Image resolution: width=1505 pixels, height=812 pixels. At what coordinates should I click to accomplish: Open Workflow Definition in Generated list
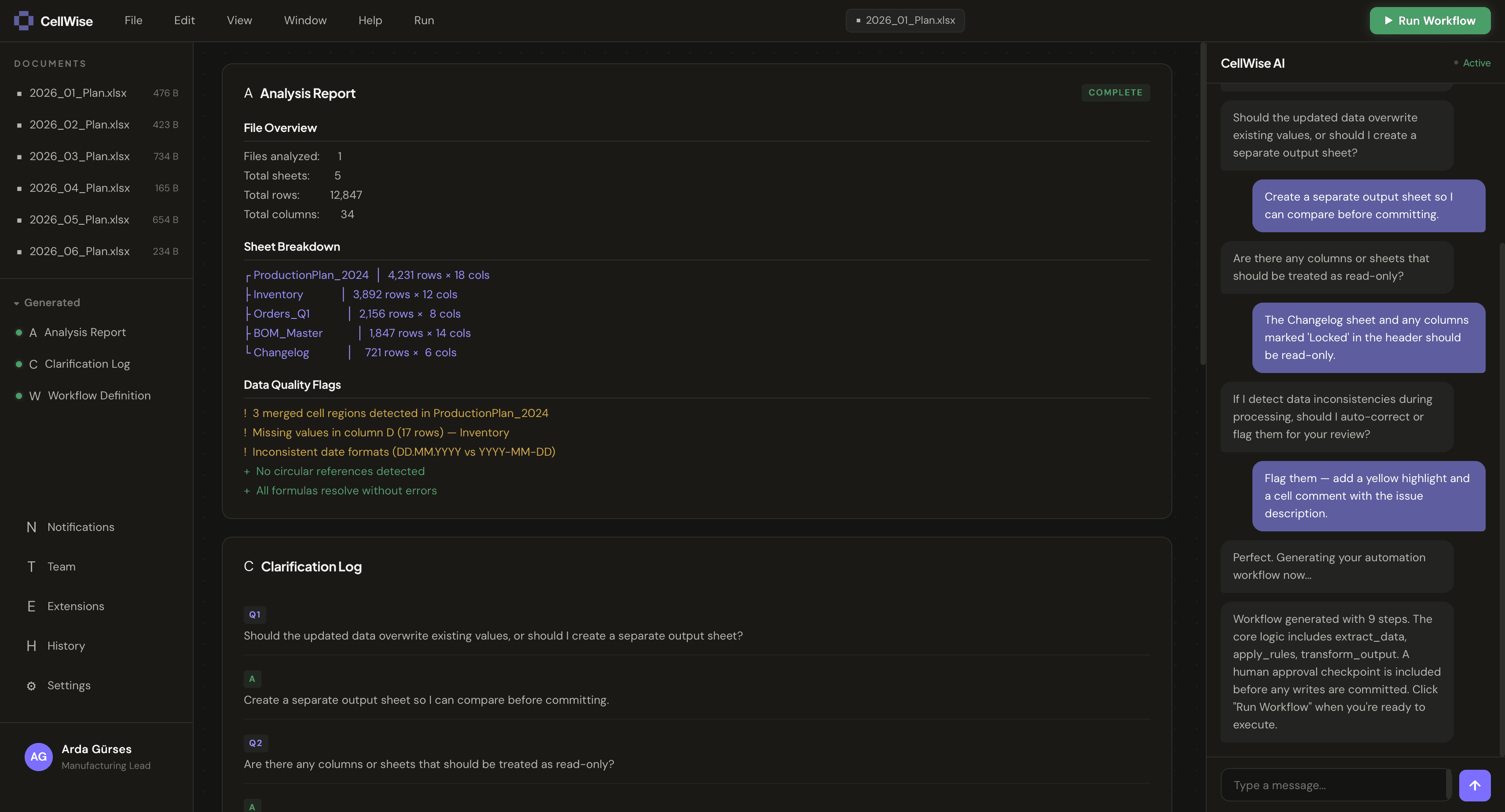pos(99,395)
